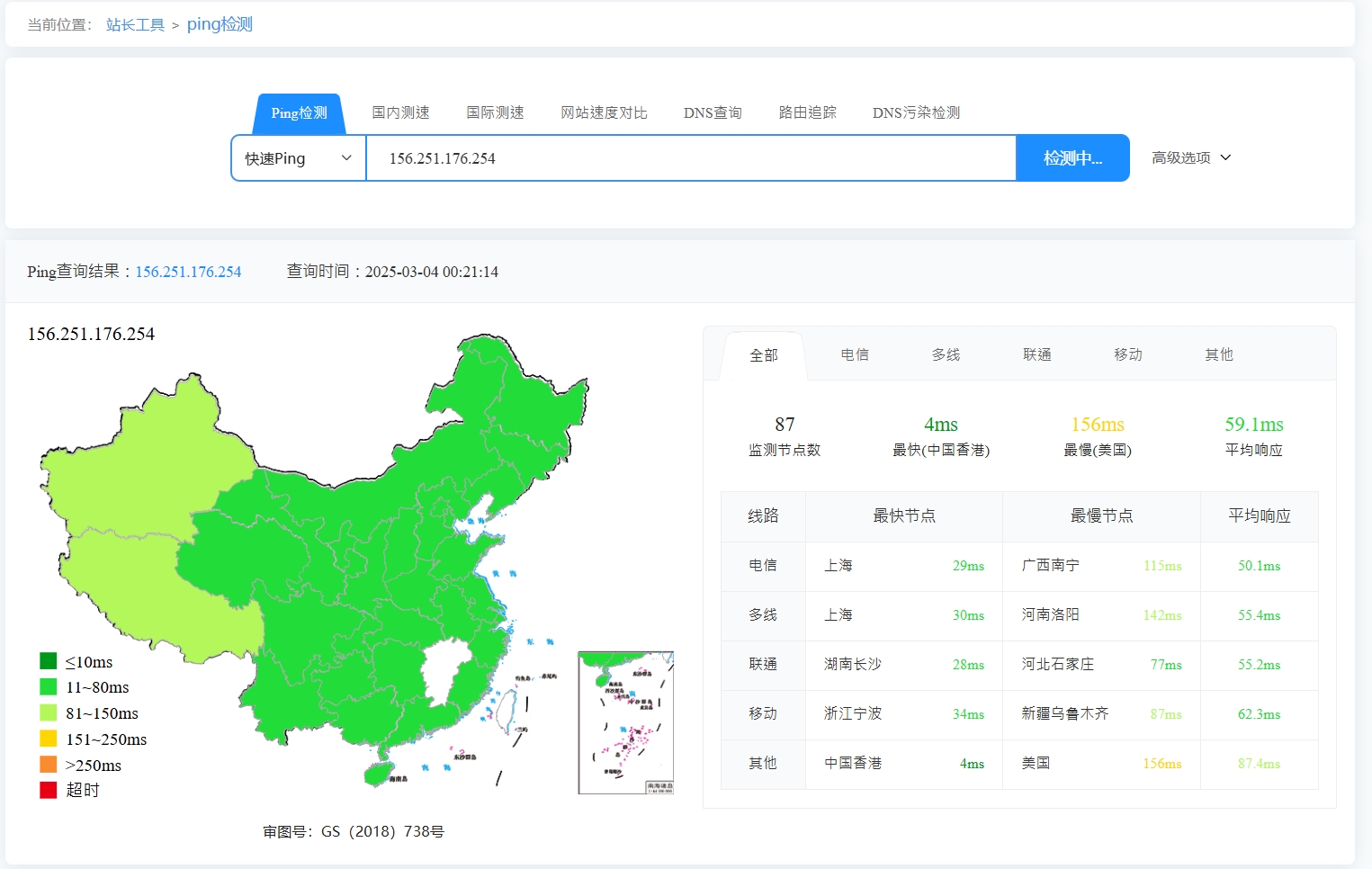This screenshot has height=869, width=1372.
Task: Expand the 快速Ping mode dropdown
Action: click(299, 158)
